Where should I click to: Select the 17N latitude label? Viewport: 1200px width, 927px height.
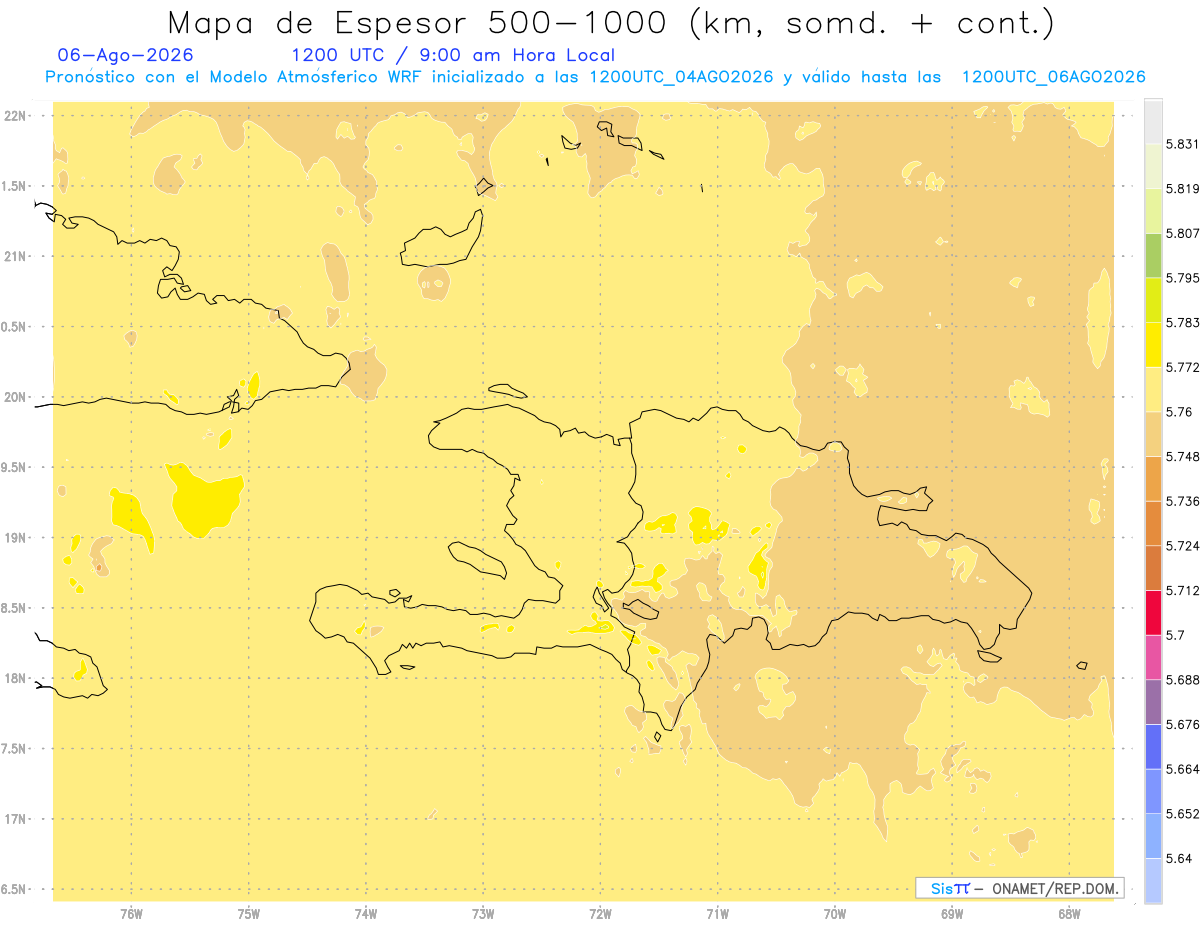coord(15,819)
